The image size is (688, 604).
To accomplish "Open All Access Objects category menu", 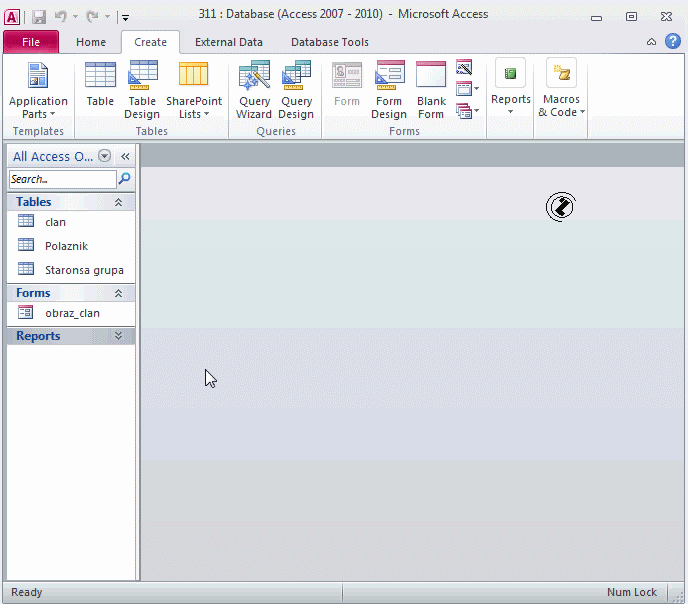I will (104, 156).
